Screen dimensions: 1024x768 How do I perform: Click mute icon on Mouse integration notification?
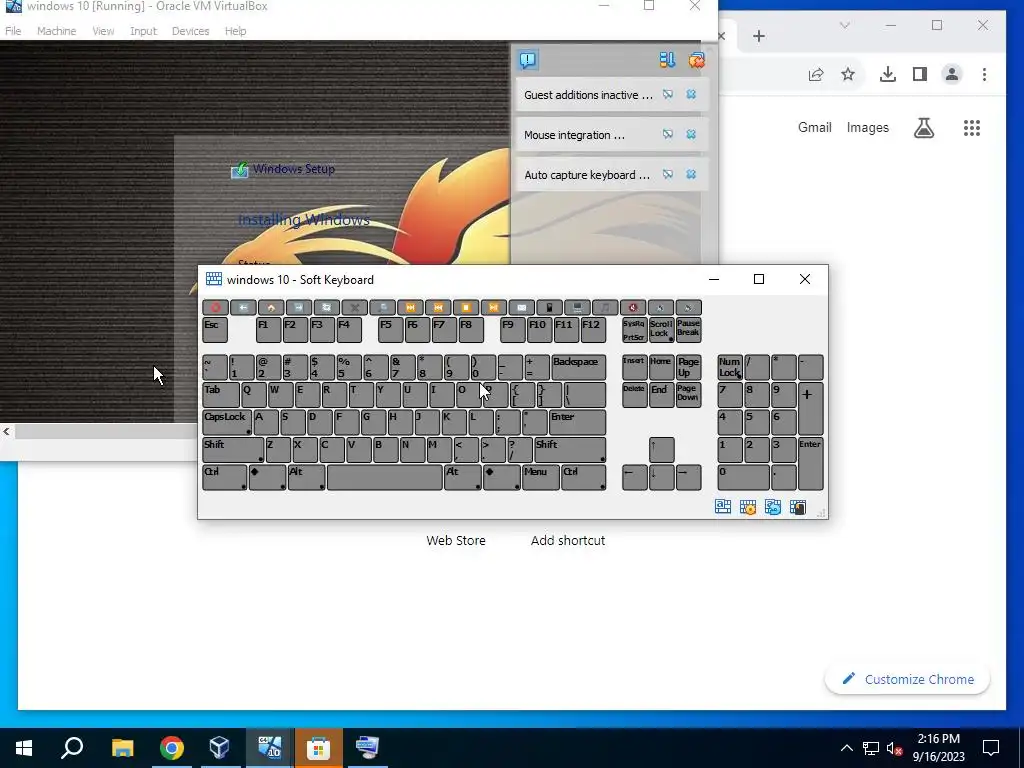(x=667, y=135)
